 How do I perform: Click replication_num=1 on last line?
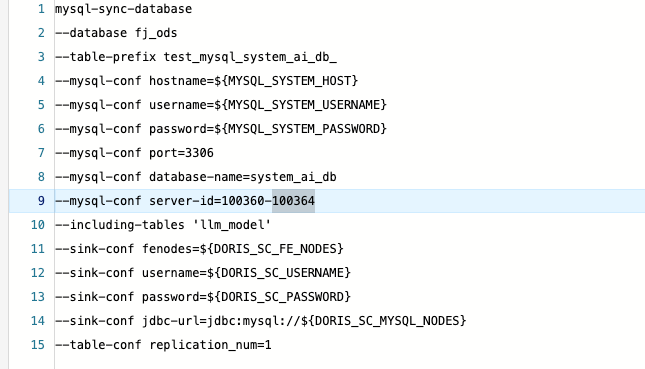pos(210,345)
